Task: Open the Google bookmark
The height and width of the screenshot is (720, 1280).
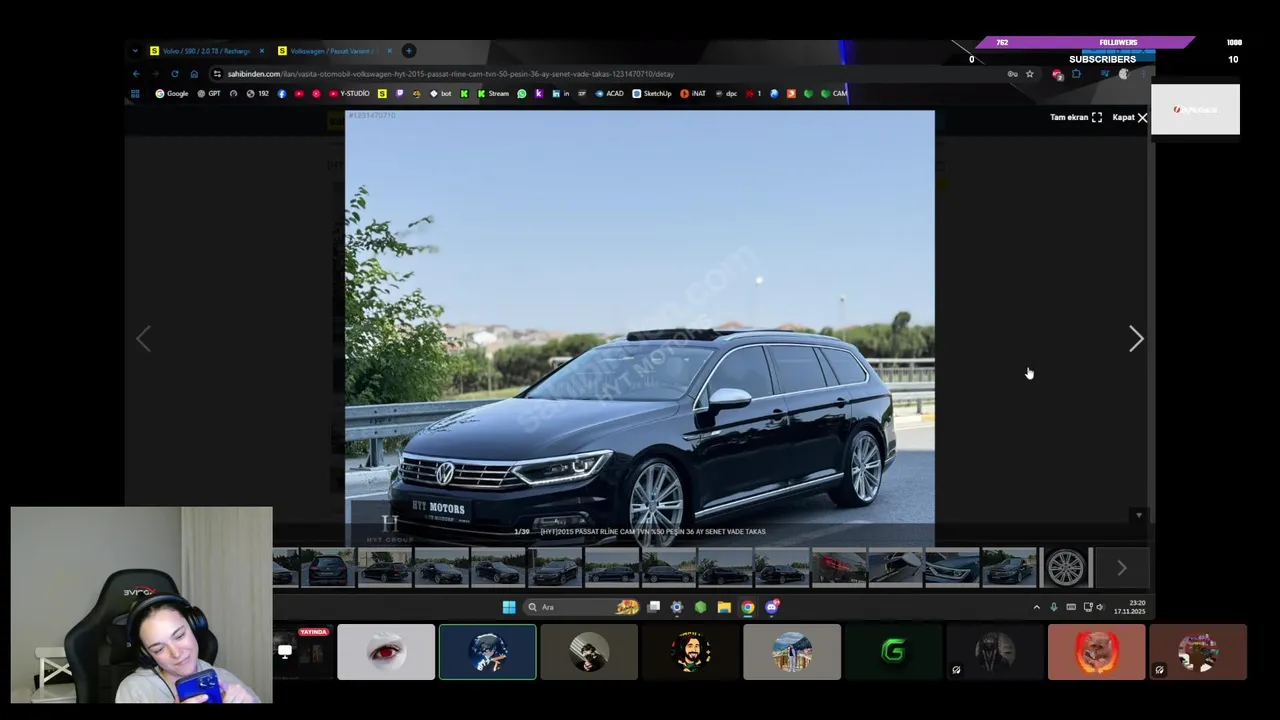Action: coord(172,94)
